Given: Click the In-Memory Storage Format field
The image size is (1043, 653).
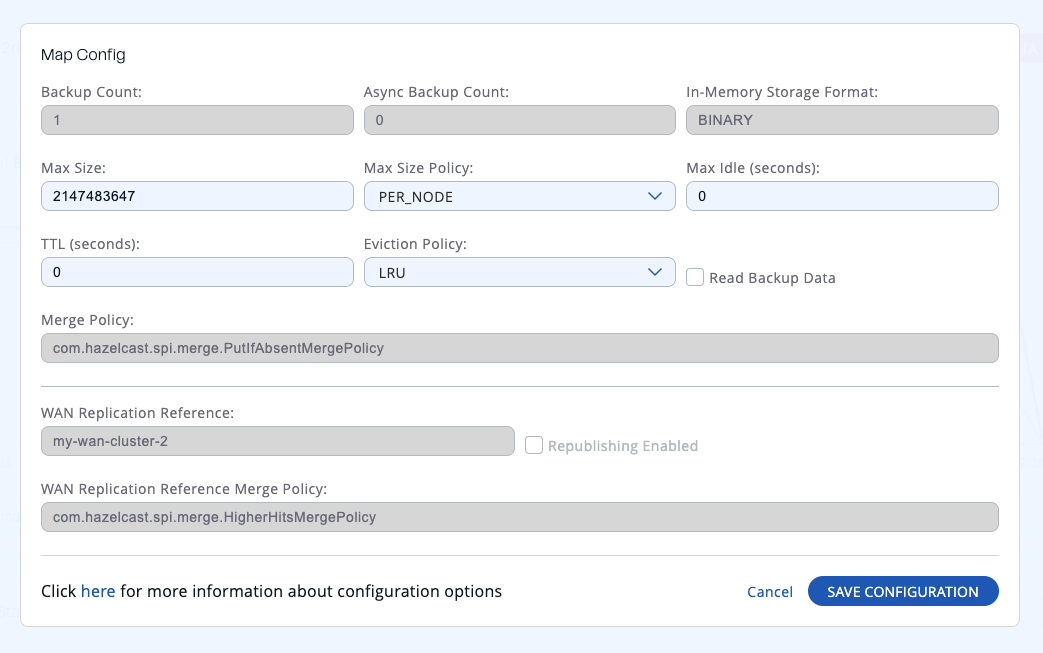Looking at the screenshot, I should point(841,119).
